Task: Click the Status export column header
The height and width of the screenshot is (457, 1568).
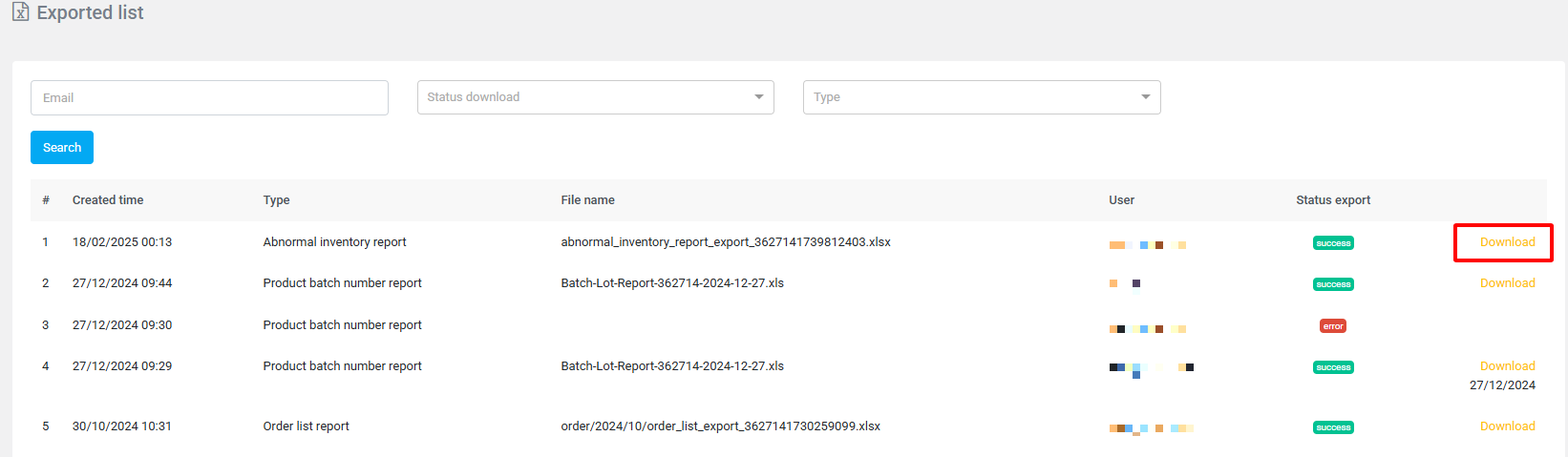Action: coord(1332,200)
